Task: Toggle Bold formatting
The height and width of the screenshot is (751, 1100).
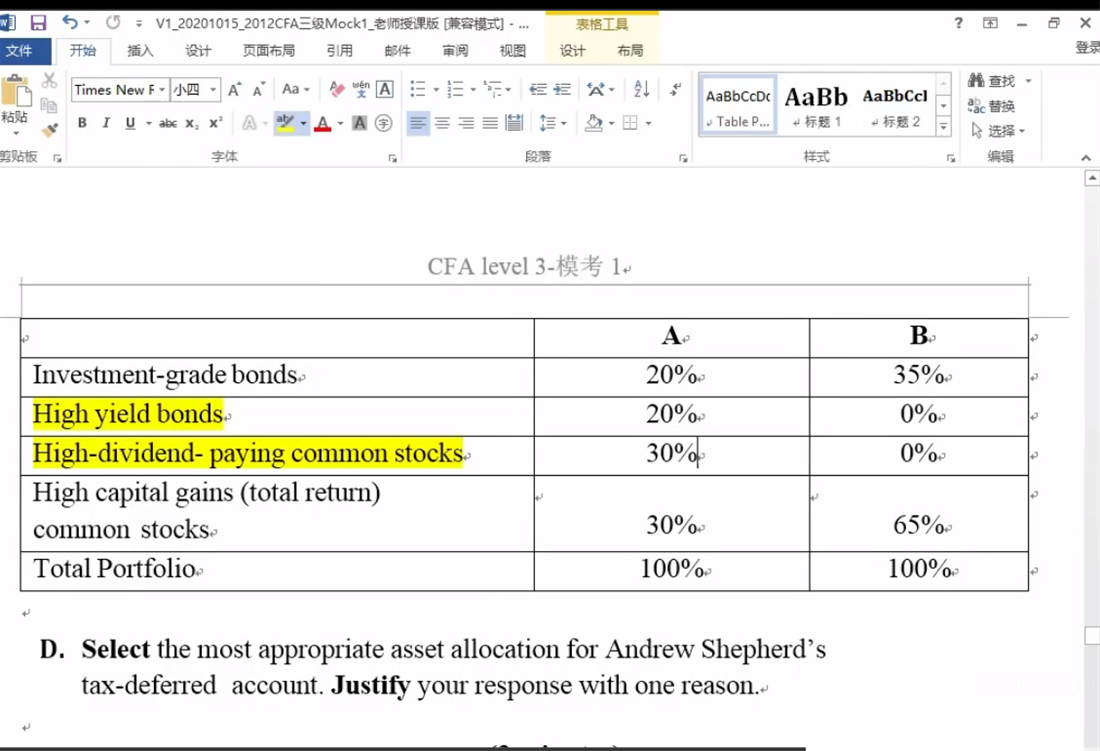Action: click(x=82, y=123)
